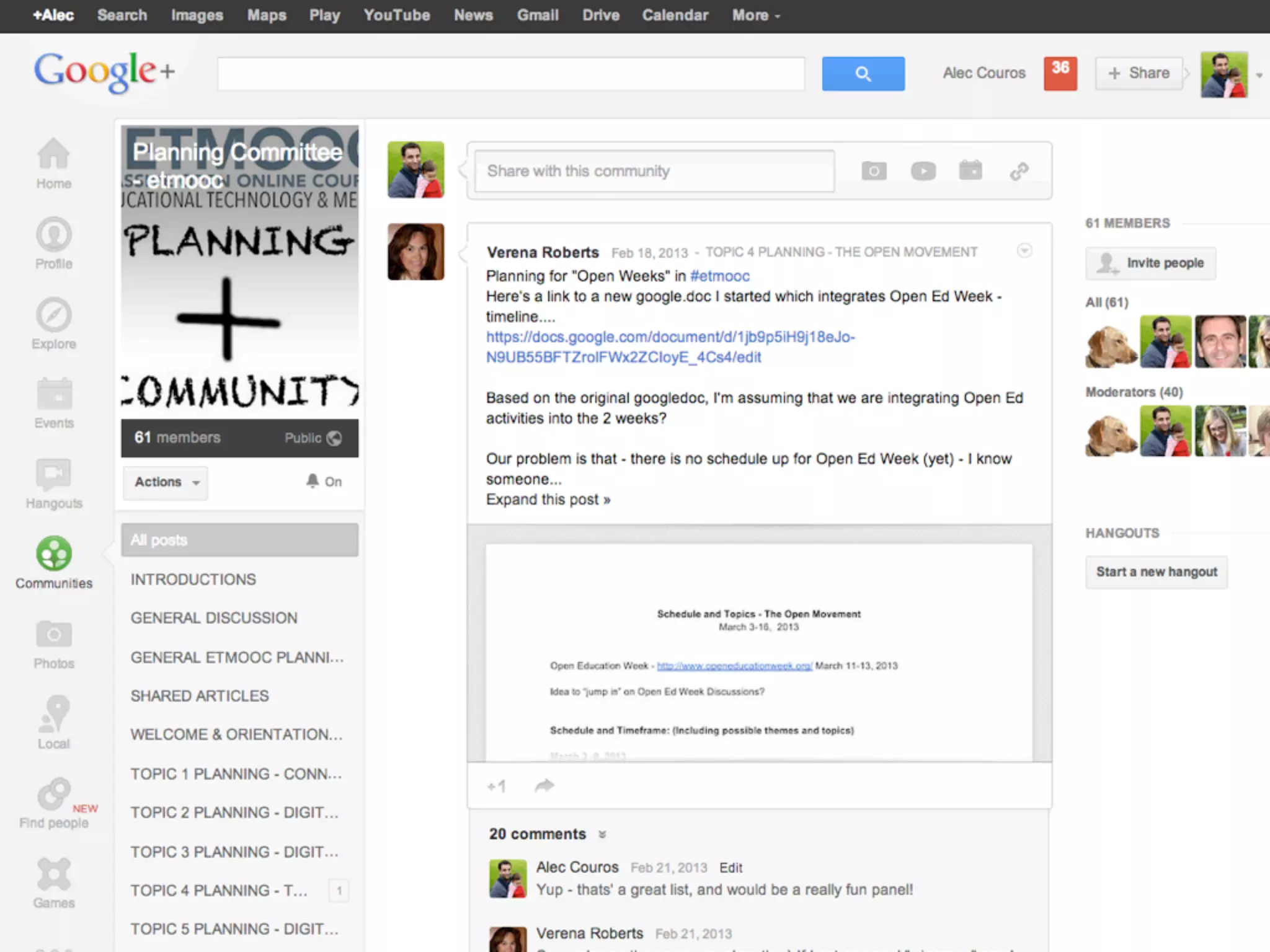
Task: Collapse the 20 comments section
Action: [x=602, y=834]
